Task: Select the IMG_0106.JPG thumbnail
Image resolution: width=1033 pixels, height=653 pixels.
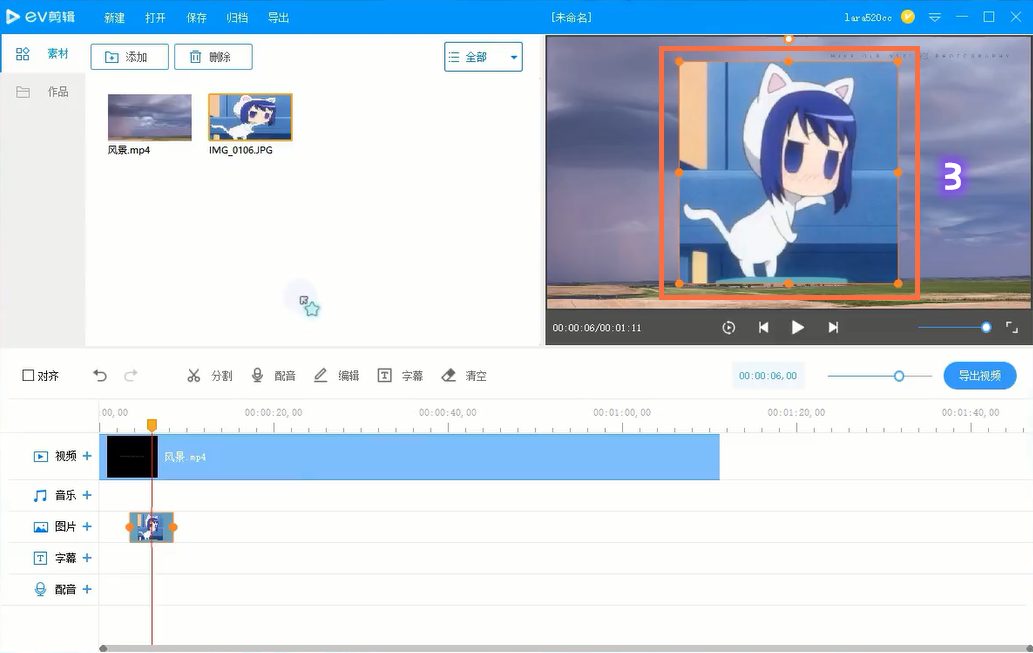Action: (x=250, y=117)
